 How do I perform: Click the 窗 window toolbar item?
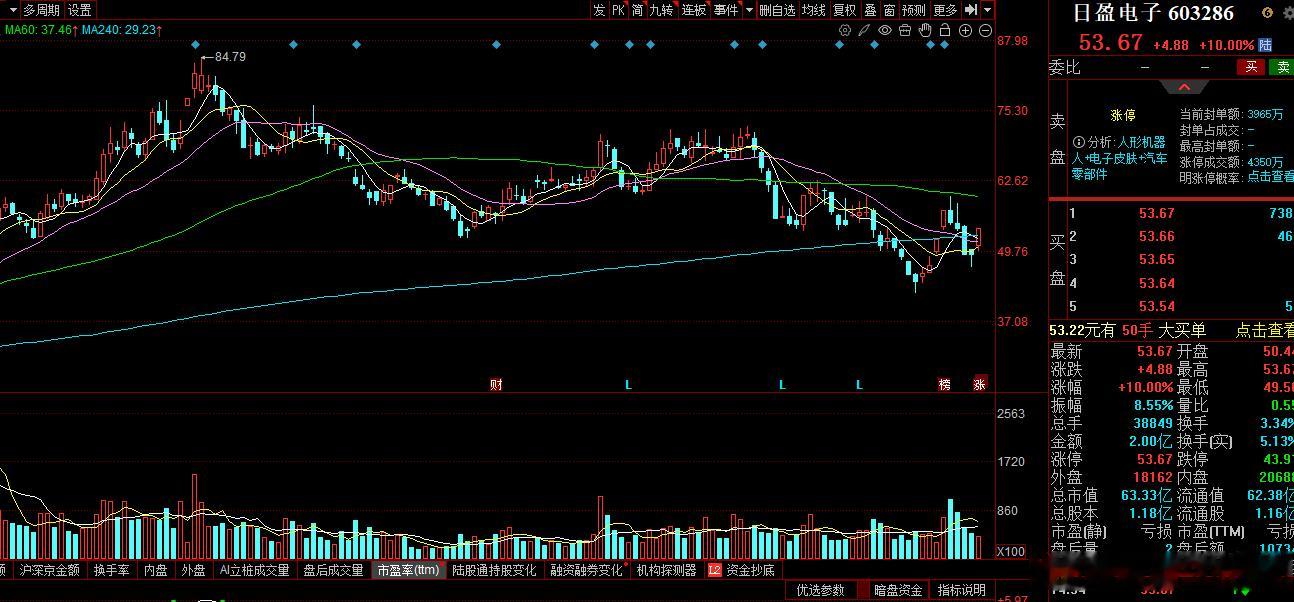889,9
